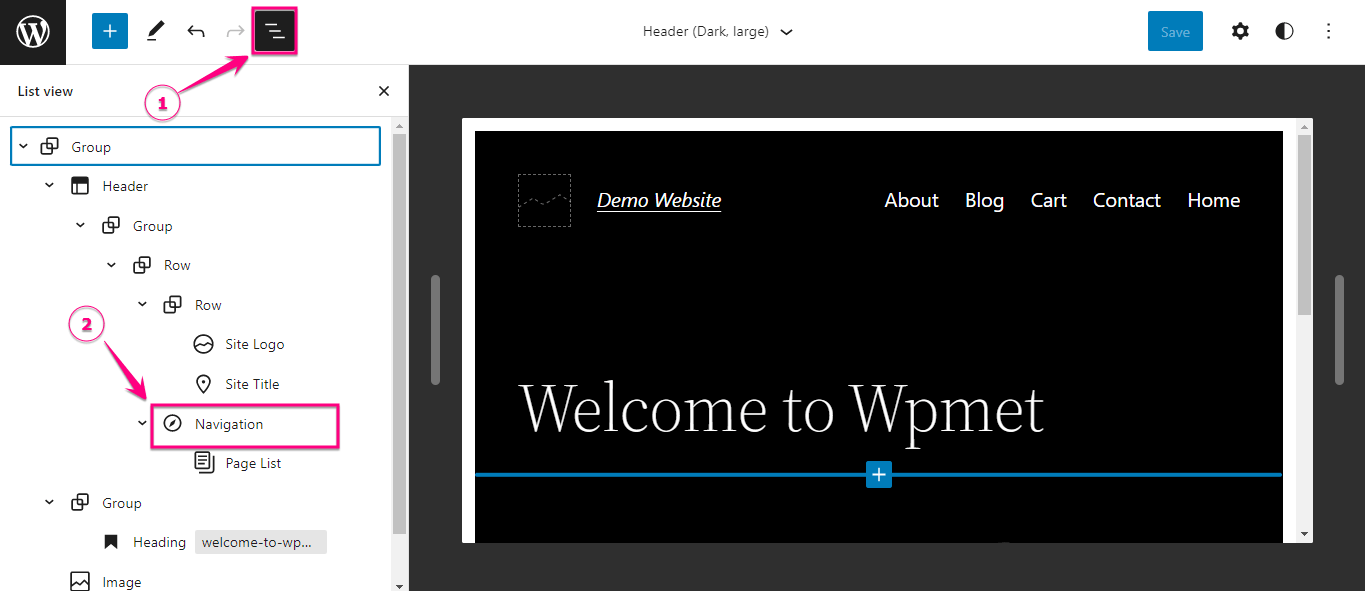The height and width of the screenshot is (591, 1365).
Task: Click the canvas scroll down arrow
Action: [1304, 535]
